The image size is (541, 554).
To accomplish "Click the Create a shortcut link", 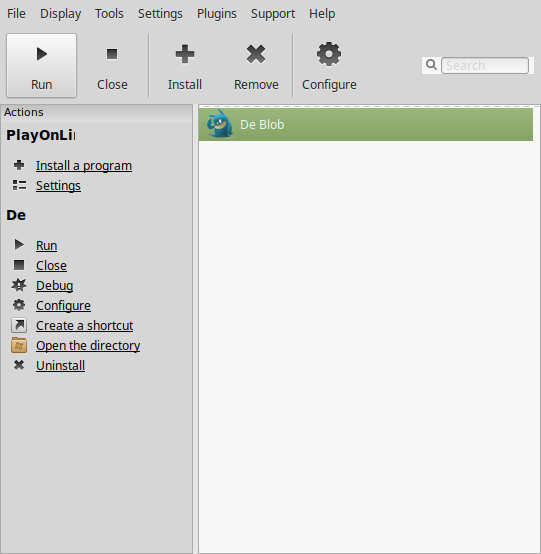I will (84, 326).
